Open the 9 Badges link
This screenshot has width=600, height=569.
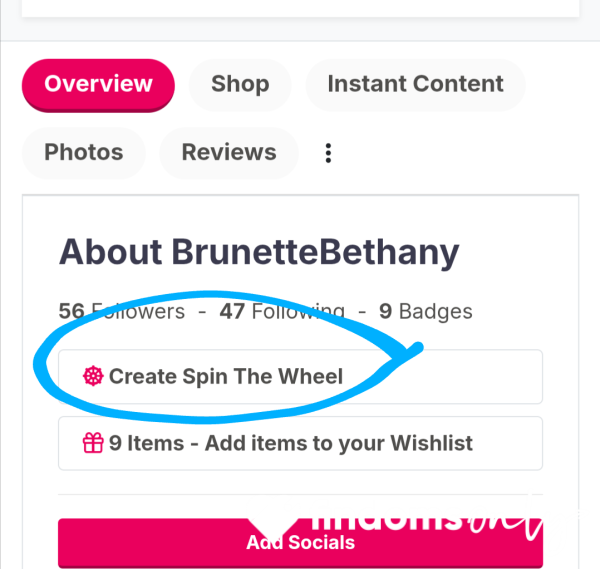(x=426, y=311)
